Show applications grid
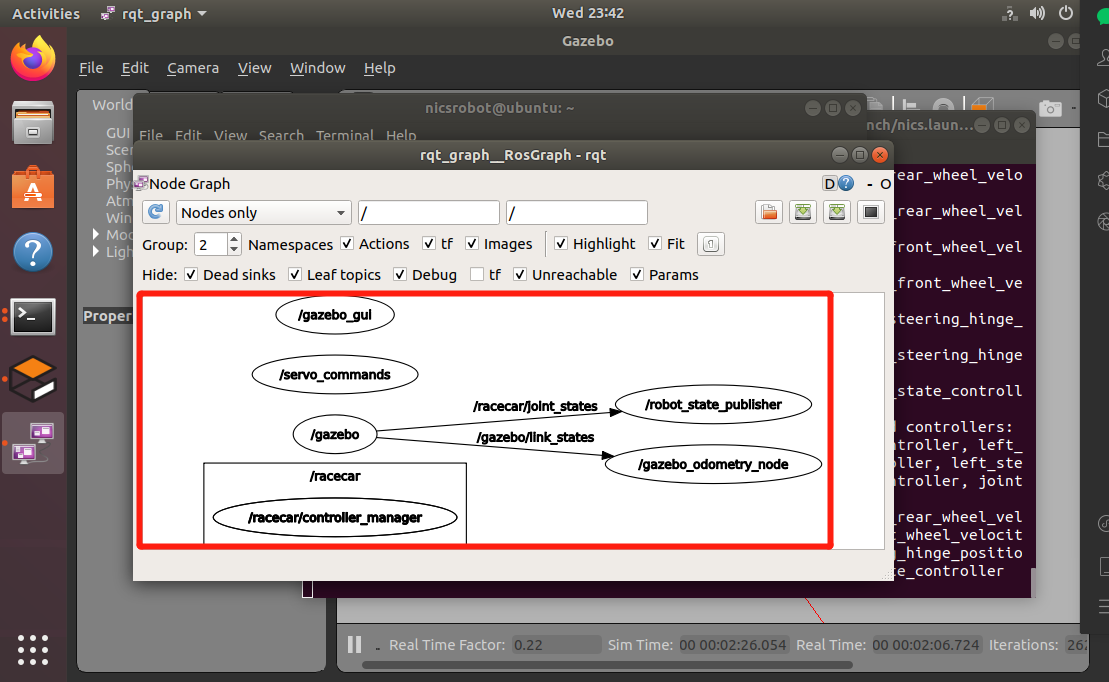Screen dimensions: 1109x682 click(x=33, y=649)
